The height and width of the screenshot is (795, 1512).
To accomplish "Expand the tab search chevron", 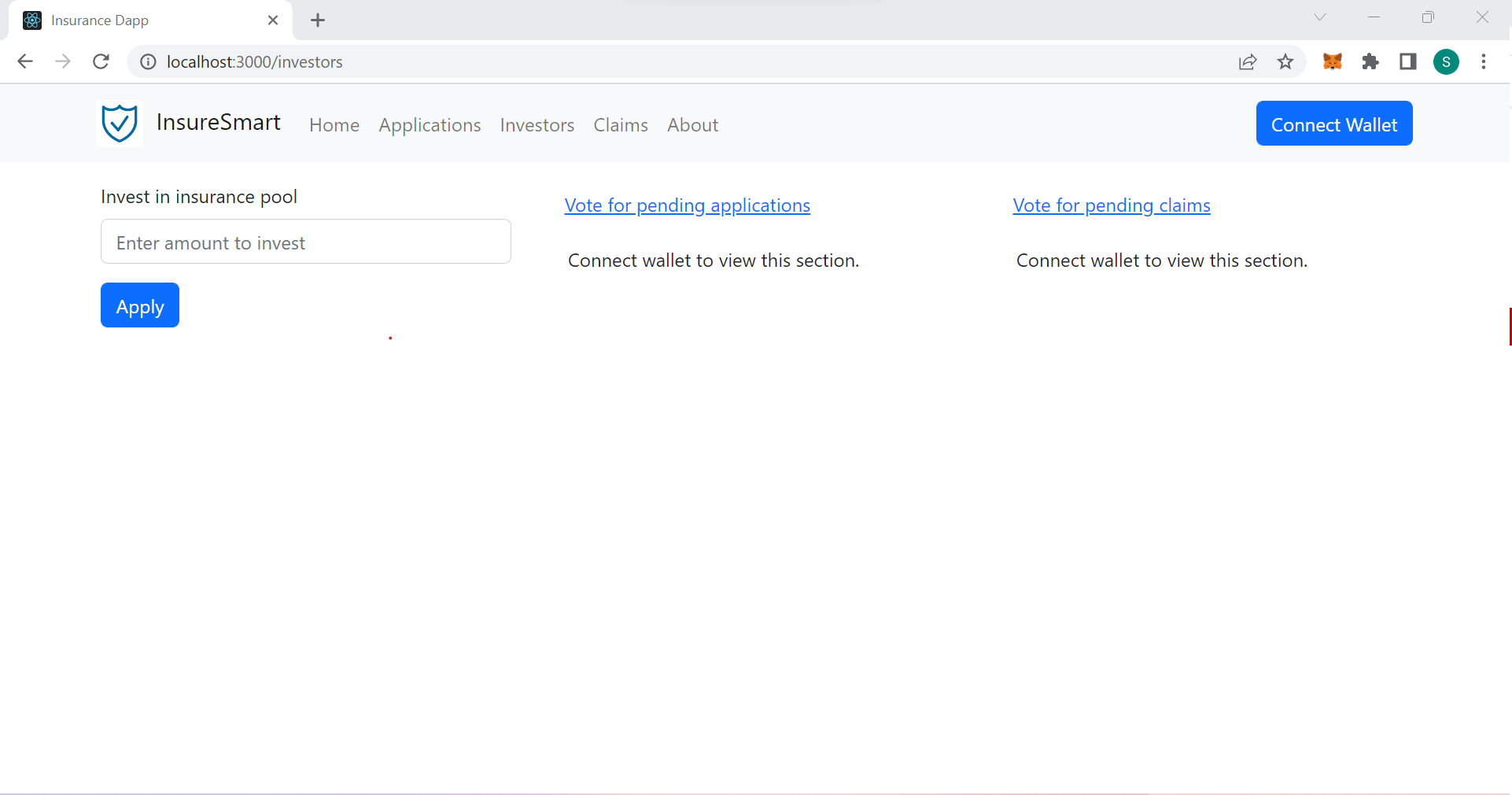I will pos(1320,17).
